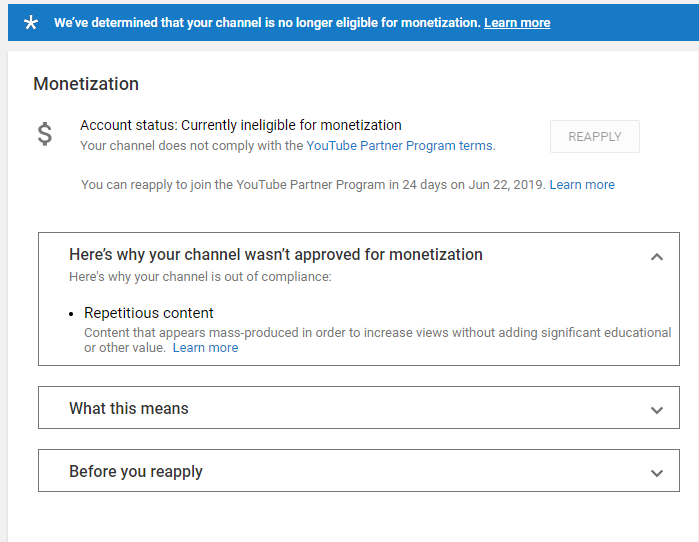Click the no longer eligible banner message
This screenshot has width=699, height=542.
267,23
